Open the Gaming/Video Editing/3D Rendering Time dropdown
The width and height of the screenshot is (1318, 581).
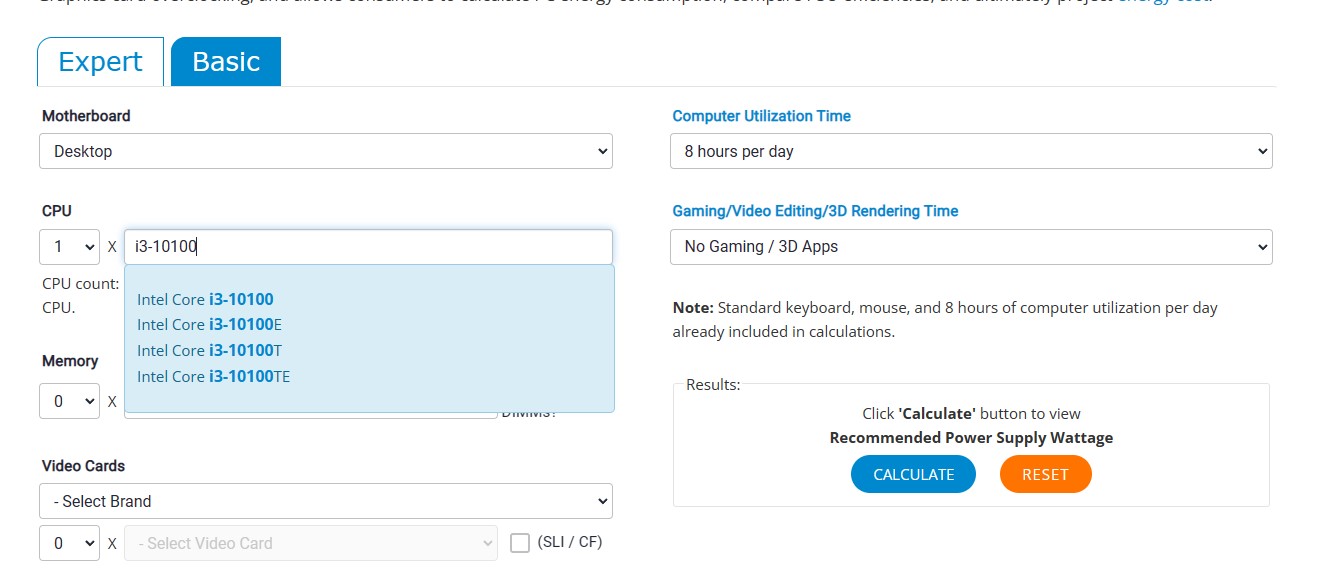(971, 246)
